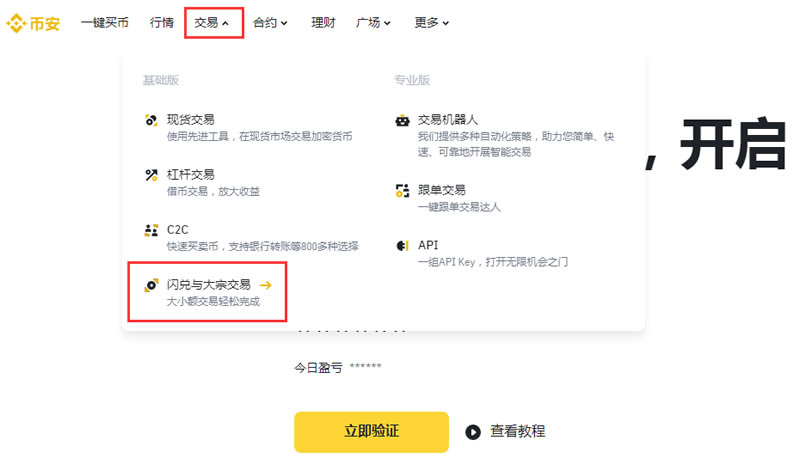Viewport: 800px width, 465px height.
Task: Collapse the 交易 dropdown menu
Action: point(213,22)
